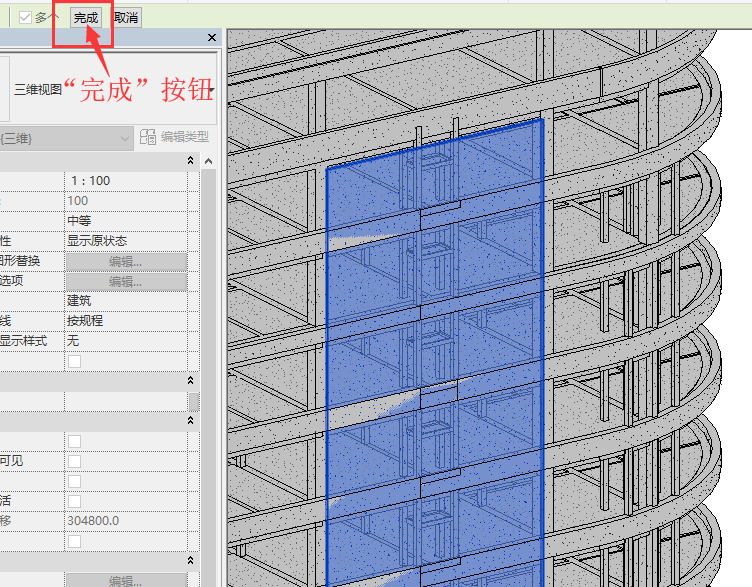
Task: Click the properties scrollbar up arrow
Action: point(208,161)
